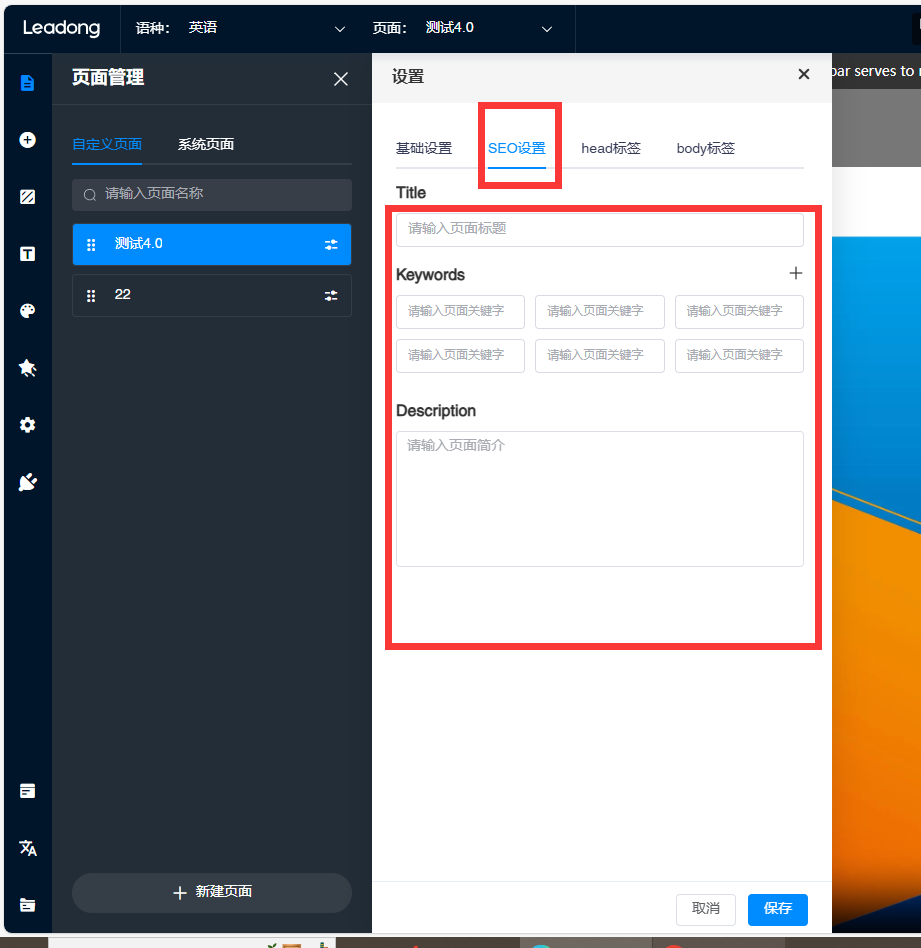Click the Title input field
The height and width of the screenshot is (948, 921).
click(x=599, y=229)
